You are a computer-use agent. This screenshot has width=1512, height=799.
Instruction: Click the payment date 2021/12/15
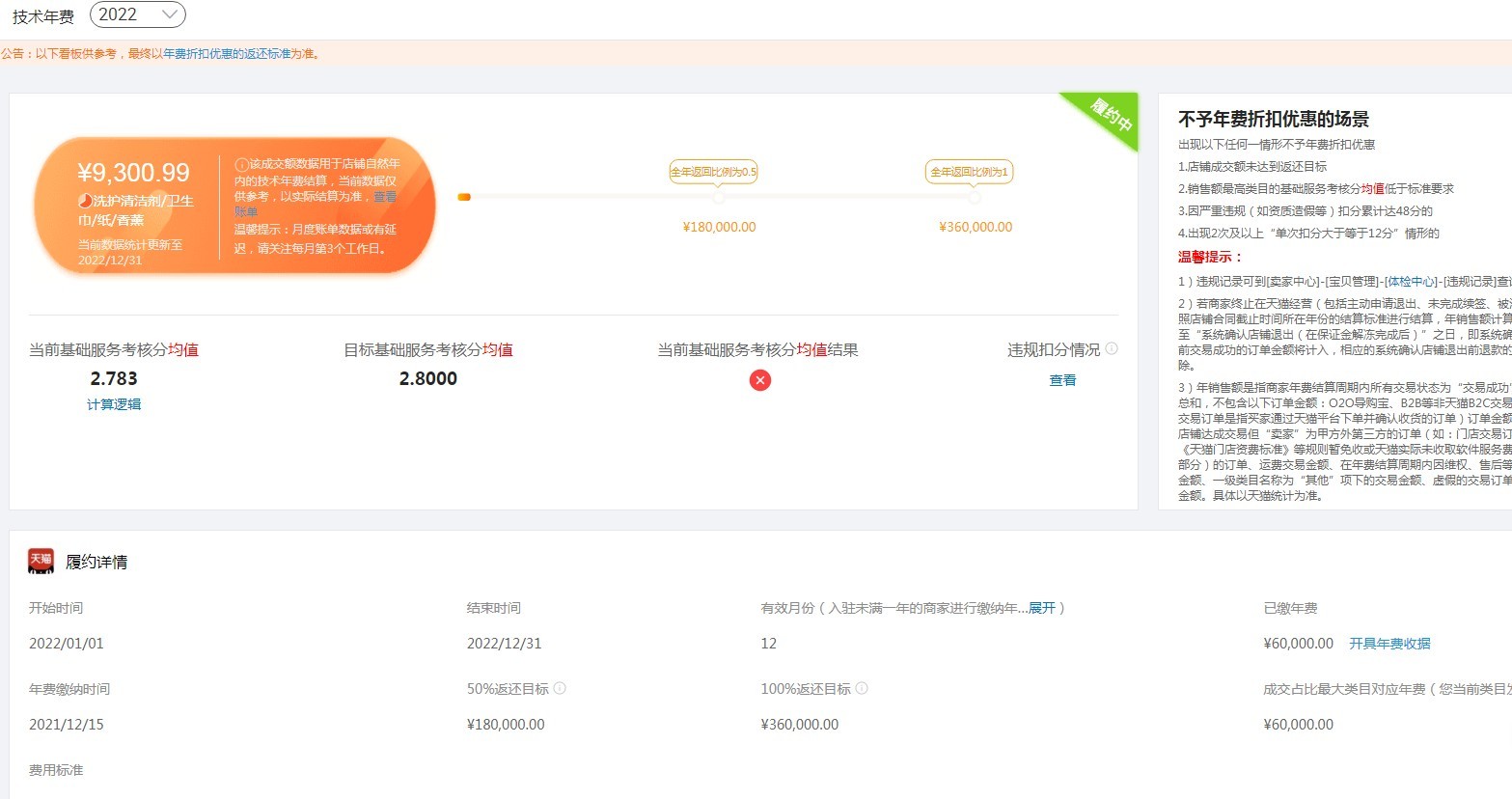(67, 725)
